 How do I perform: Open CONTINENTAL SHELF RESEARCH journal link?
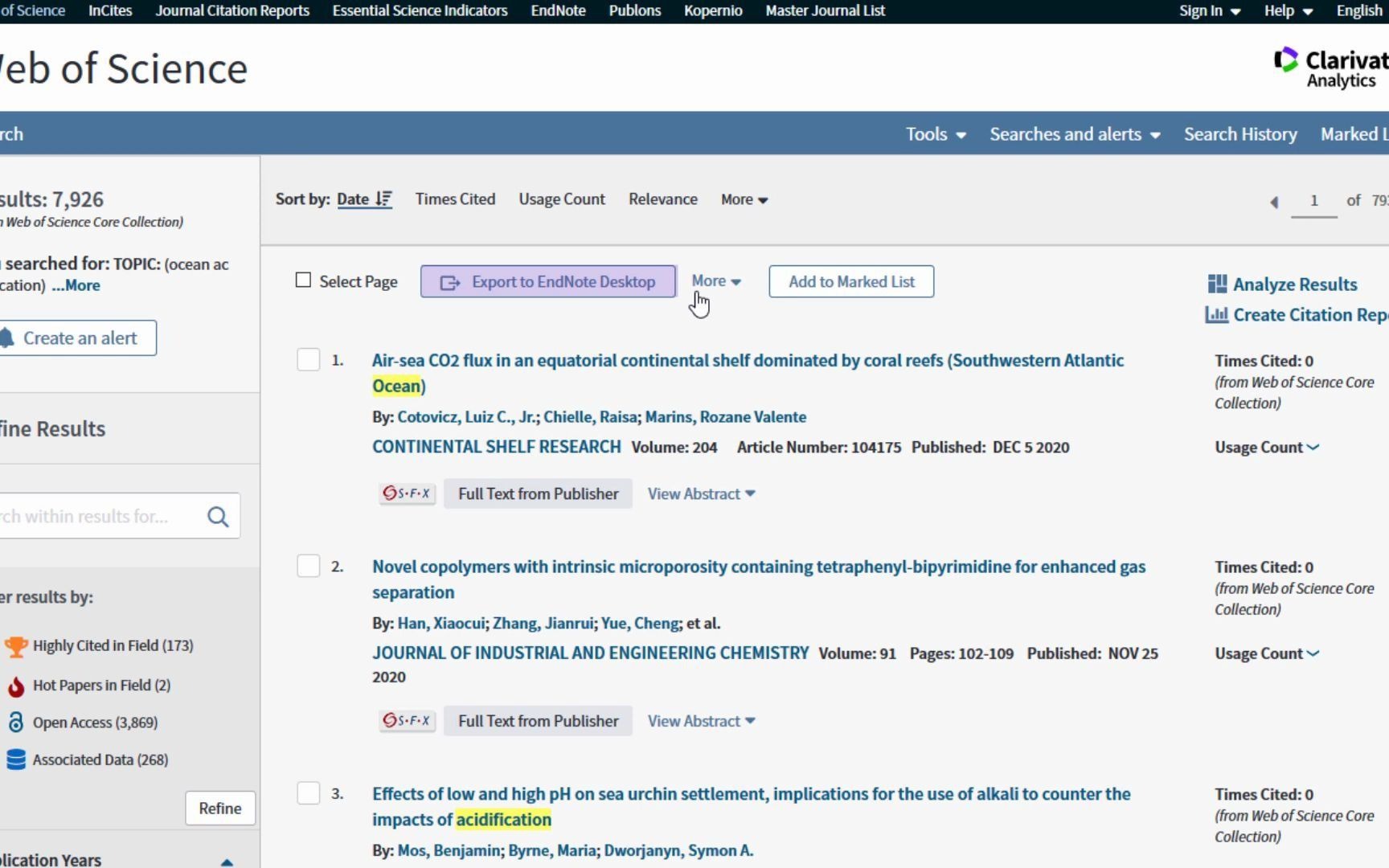pos(496,447)
